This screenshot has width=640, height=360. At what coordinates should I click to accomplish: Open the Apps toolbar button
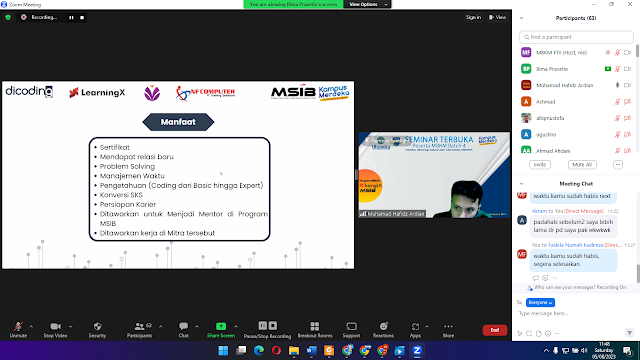(x=415, y=329)
